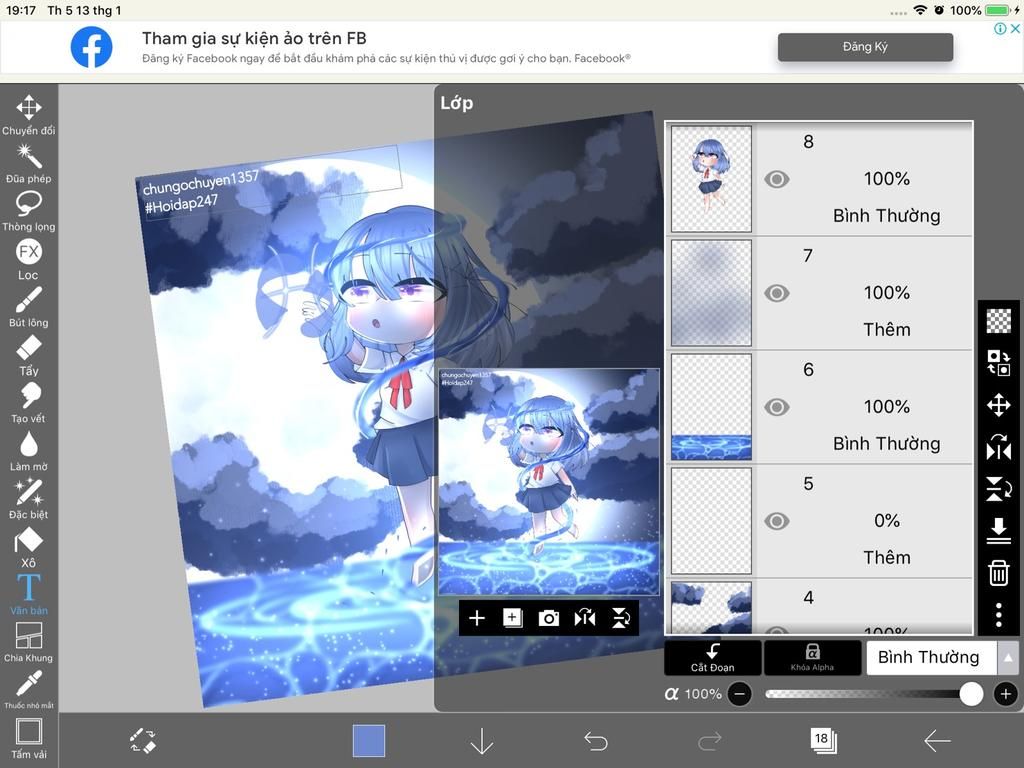
Task: Click the down arrow in bottom bar
Action: tap(482, 741)
